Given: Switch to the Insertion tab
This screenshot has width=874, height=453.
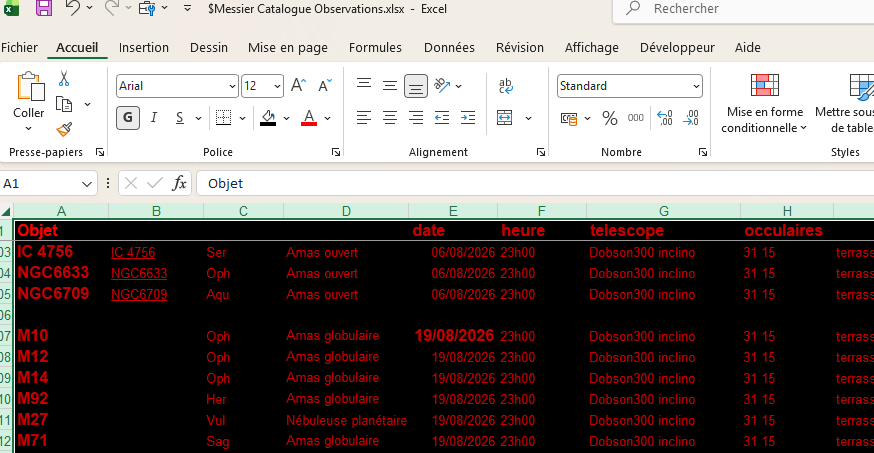Looking at the screenshot, I should point(144,48).
